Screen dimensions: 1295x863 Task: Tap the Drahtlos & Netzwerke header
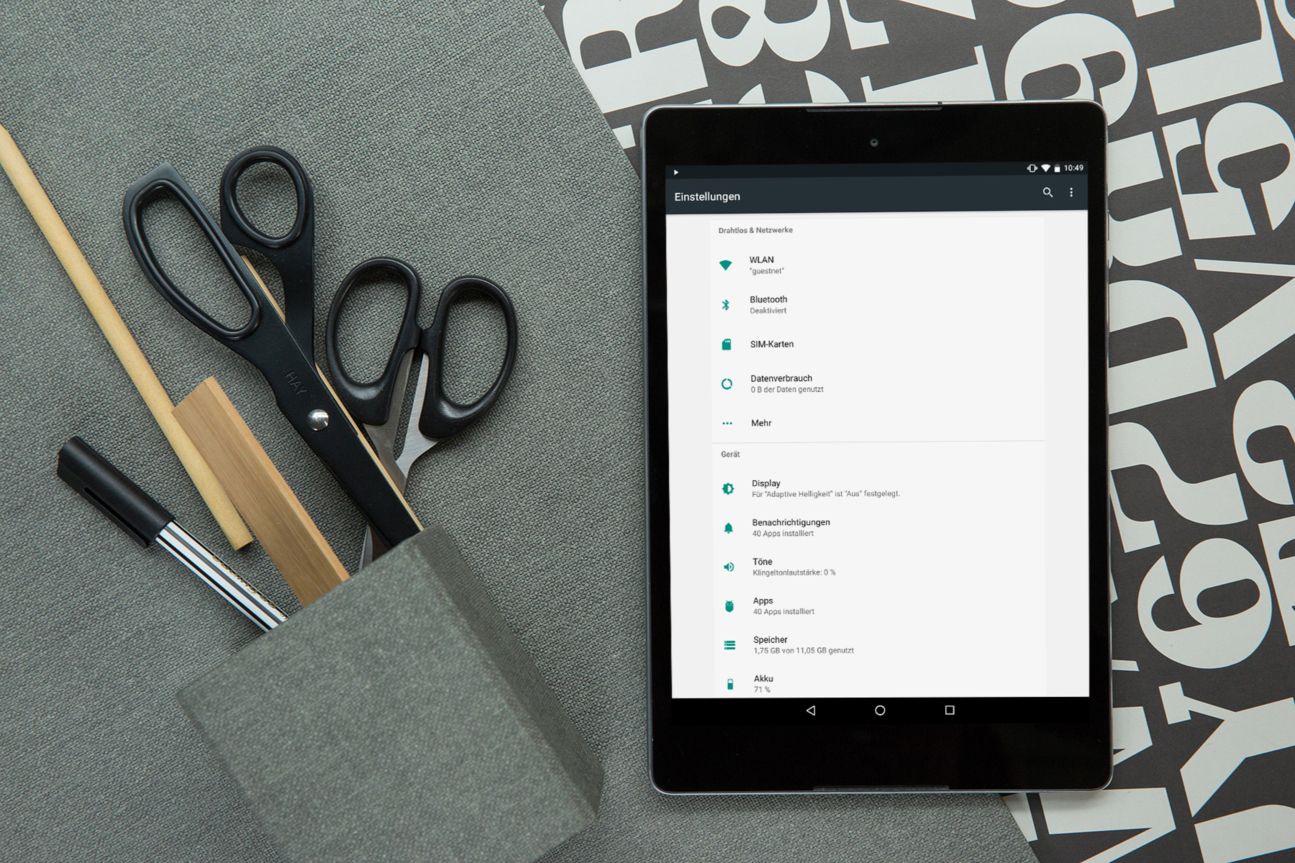click(755, 230)
